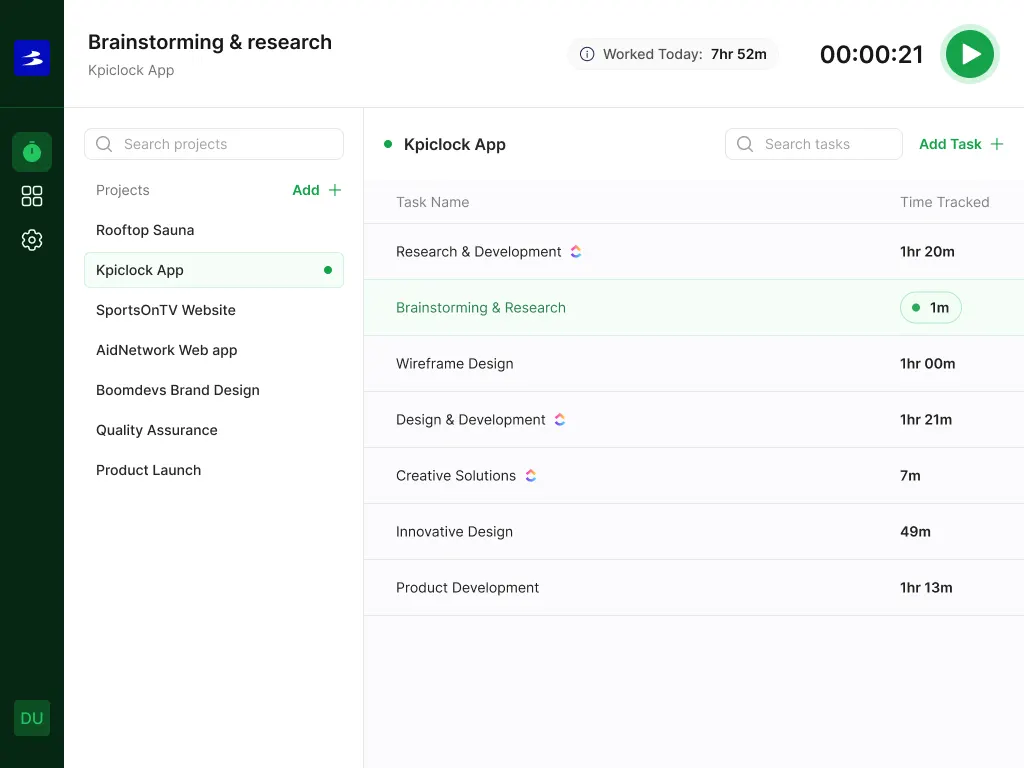Click the 7m time value
Screen dimensions: 1024x768
tap(910, 475)
